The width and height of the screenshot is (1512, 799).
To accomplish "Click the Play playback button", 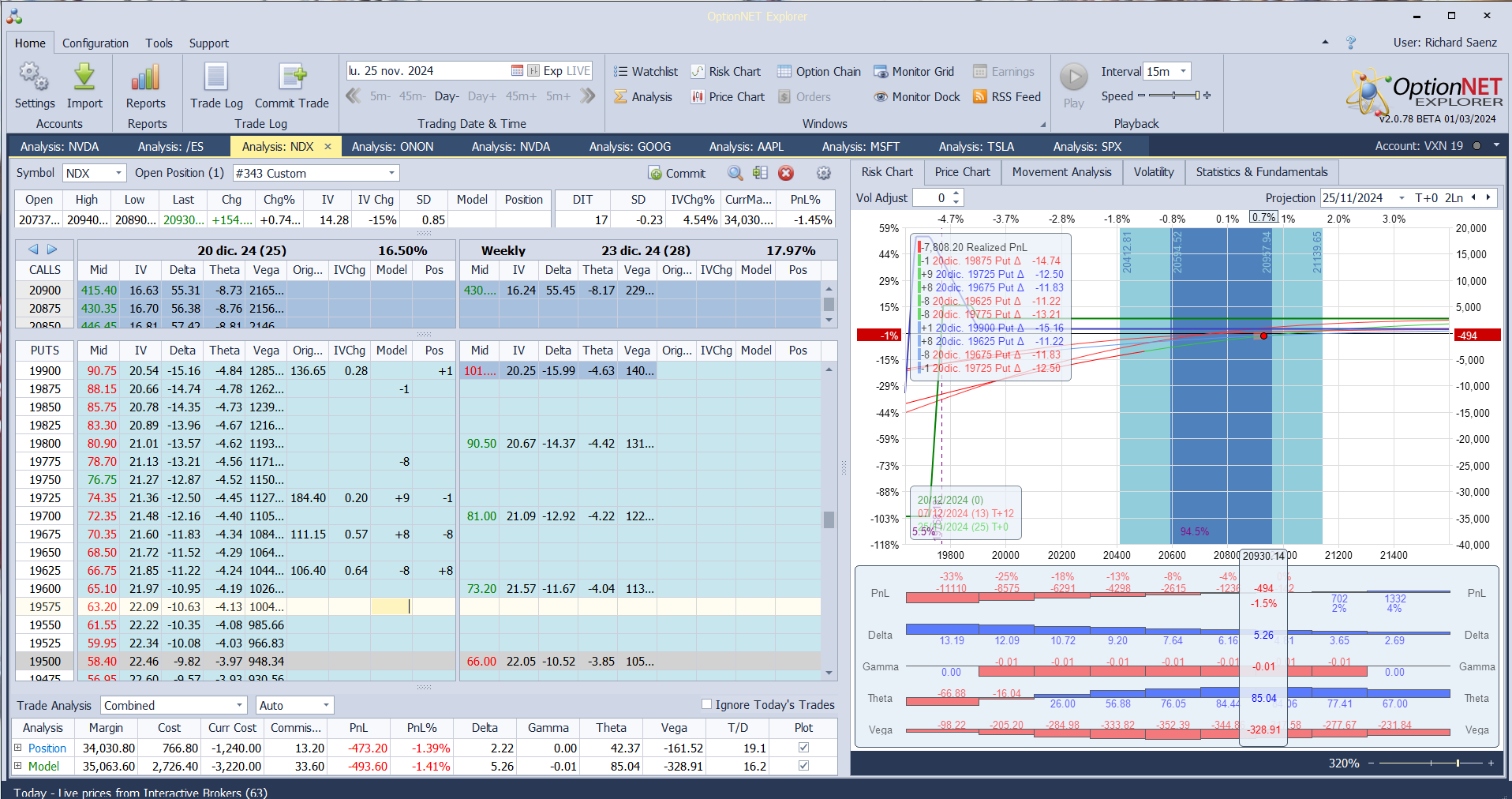I will coord(1073,77).
